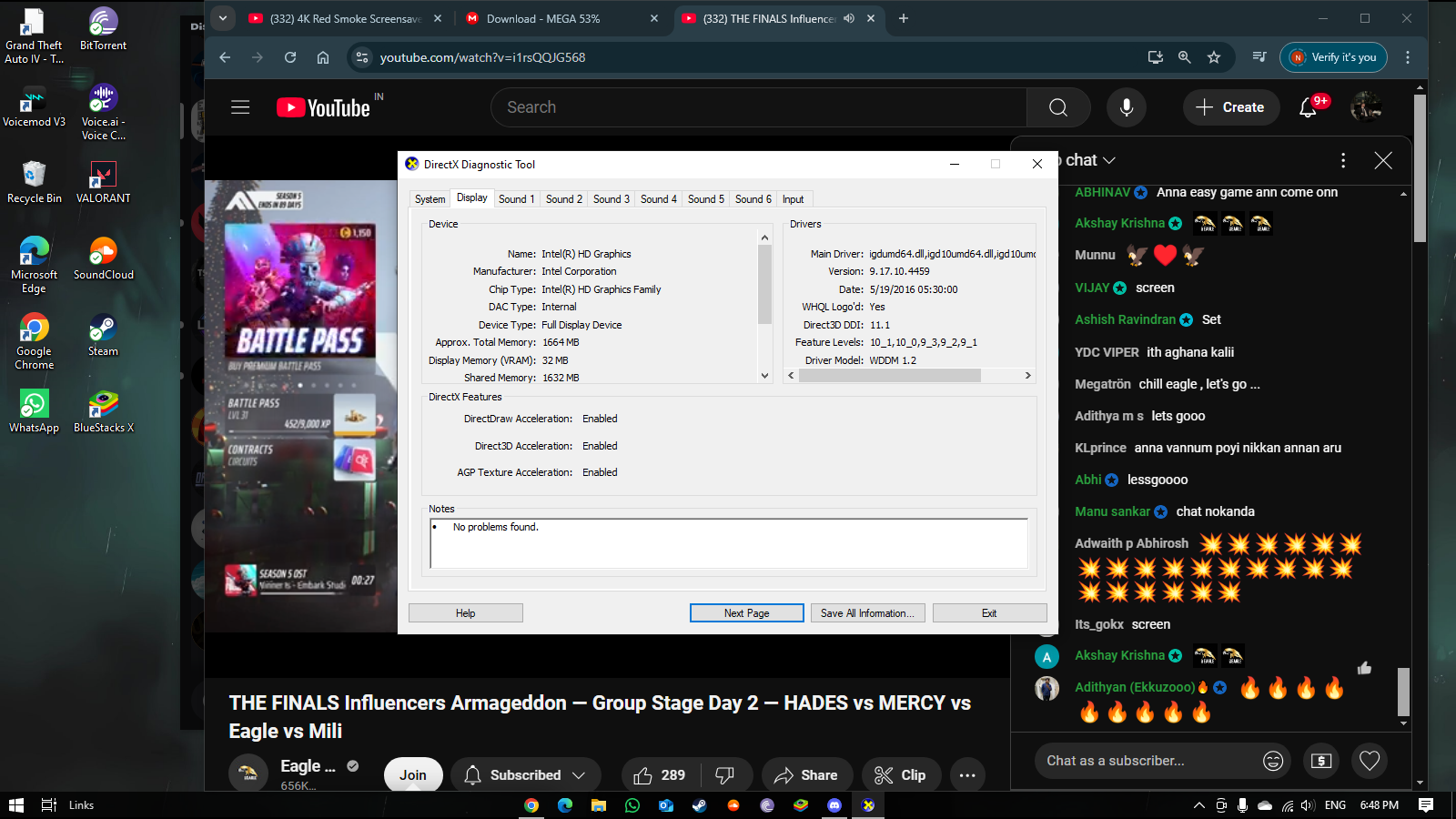Image resolution: width=1456 pixels, height=819 pixels.
Task: Switch to the Sound 1 tab
Action: click(516, 199)
